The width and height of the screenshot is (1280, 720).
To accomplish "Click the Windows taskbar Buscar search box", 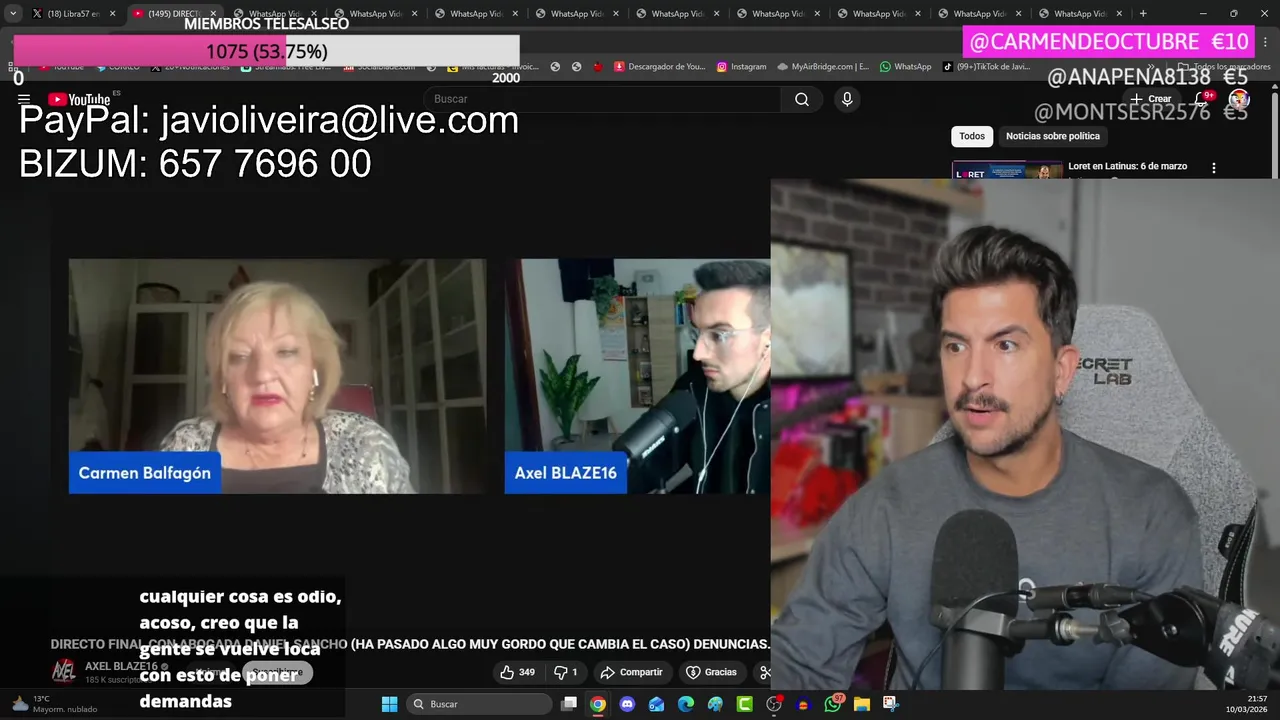I will pos(480,704).
